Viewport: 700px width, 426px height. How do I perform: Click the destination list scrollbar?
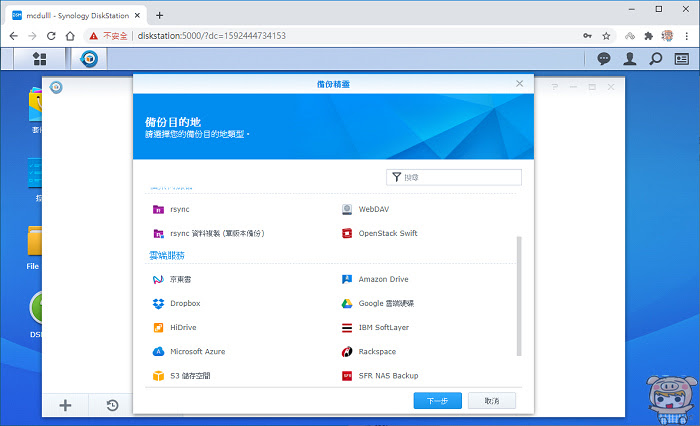[x=519, y=296]
